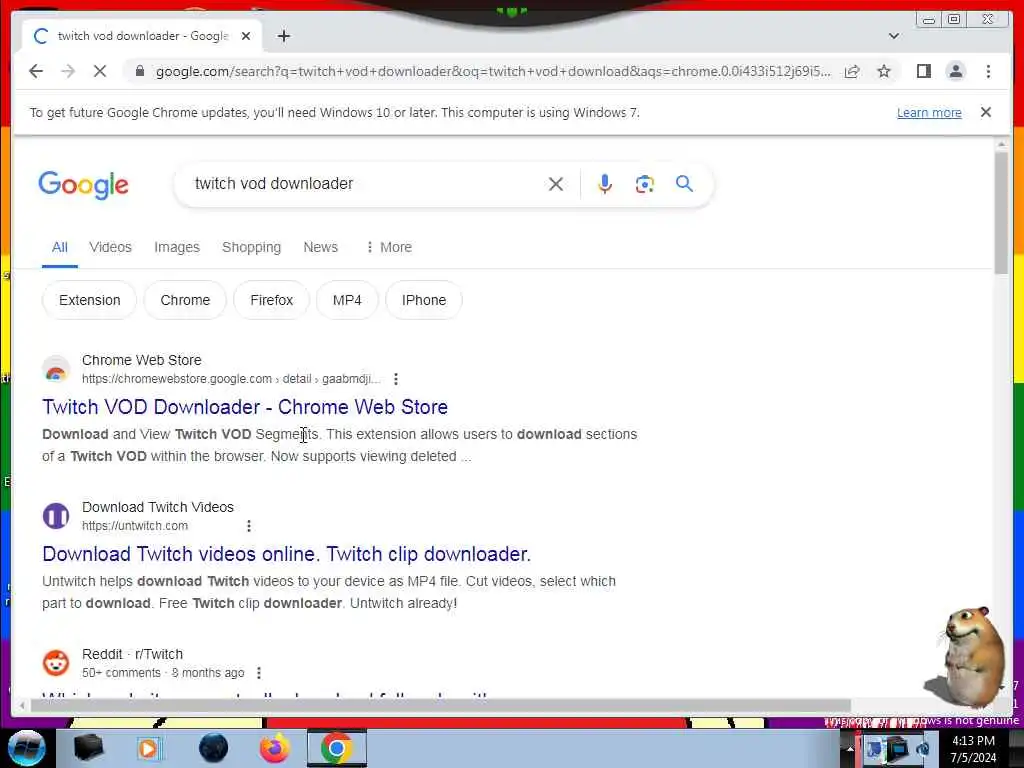Open Twitch VOD Downloader Chrome Web Store result
1024x768 pixels.
click(x=245, y=407)
